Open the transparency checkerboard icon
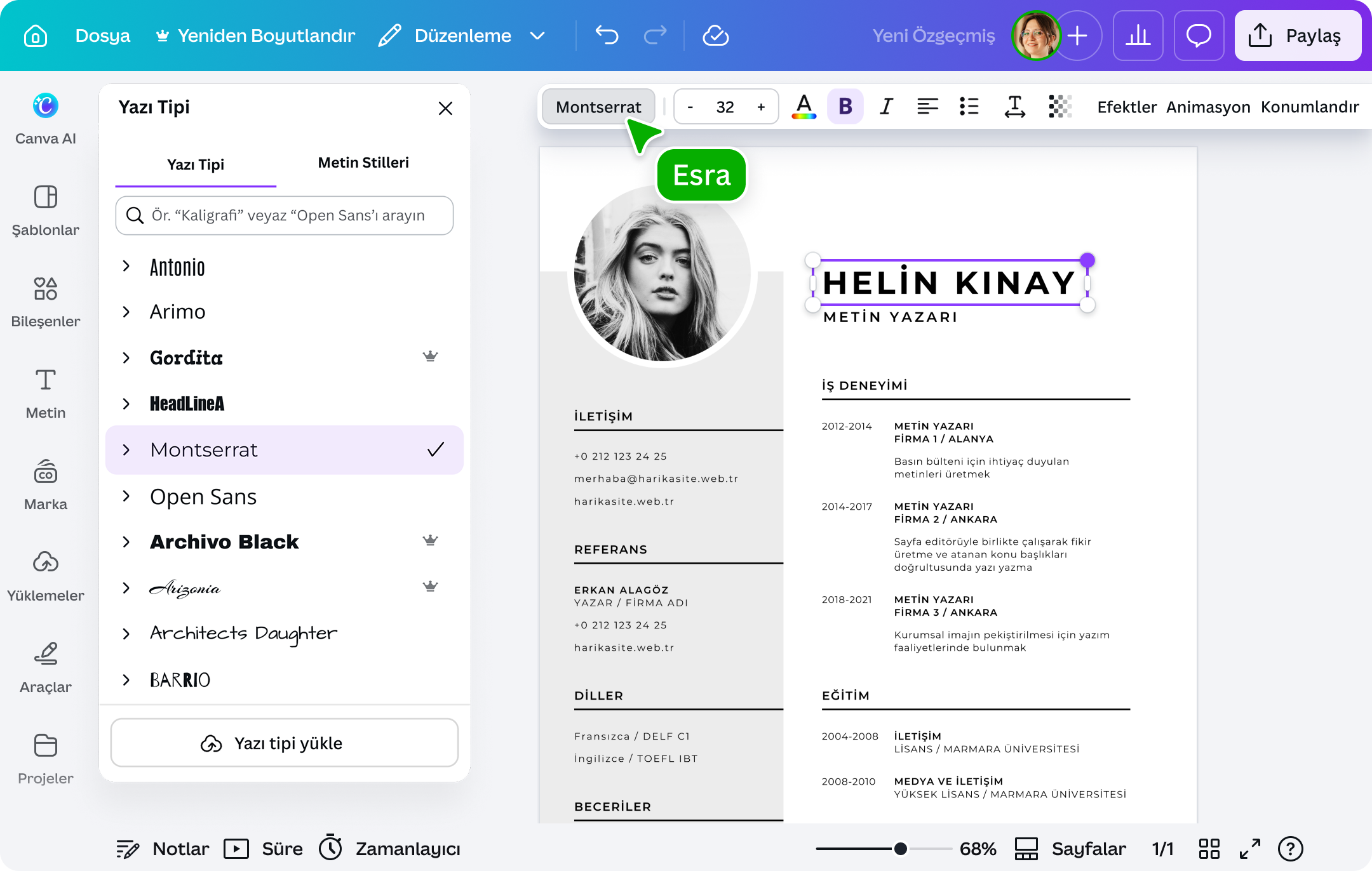 tap(1059, 107)
